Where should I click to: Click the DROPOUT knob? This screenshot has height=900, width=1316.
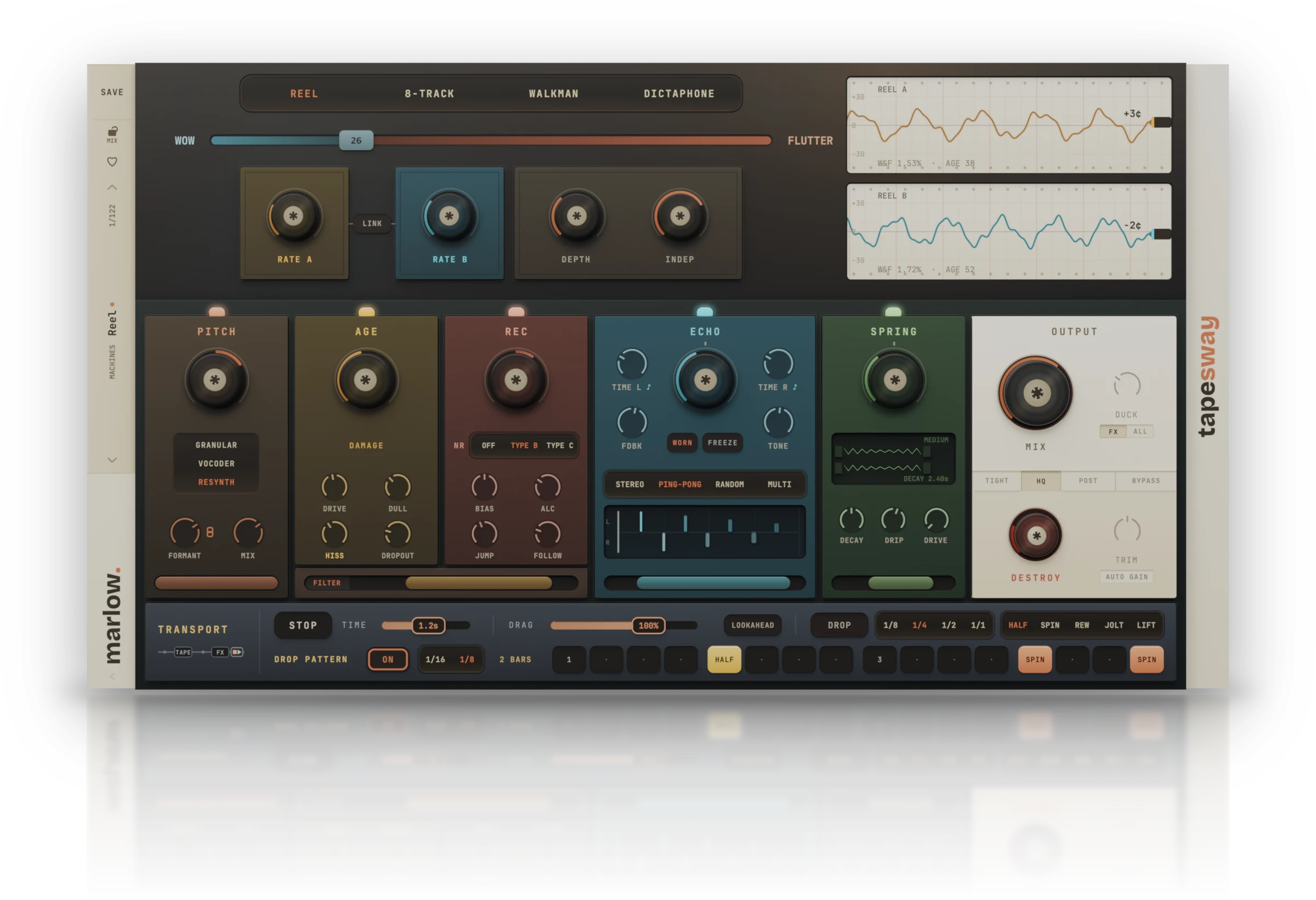[398, 534]
